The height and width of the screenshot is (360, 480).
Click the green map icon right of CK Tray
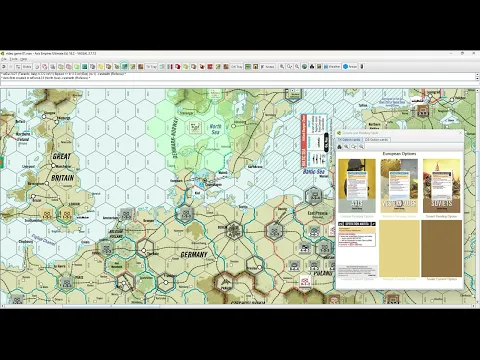248,67
